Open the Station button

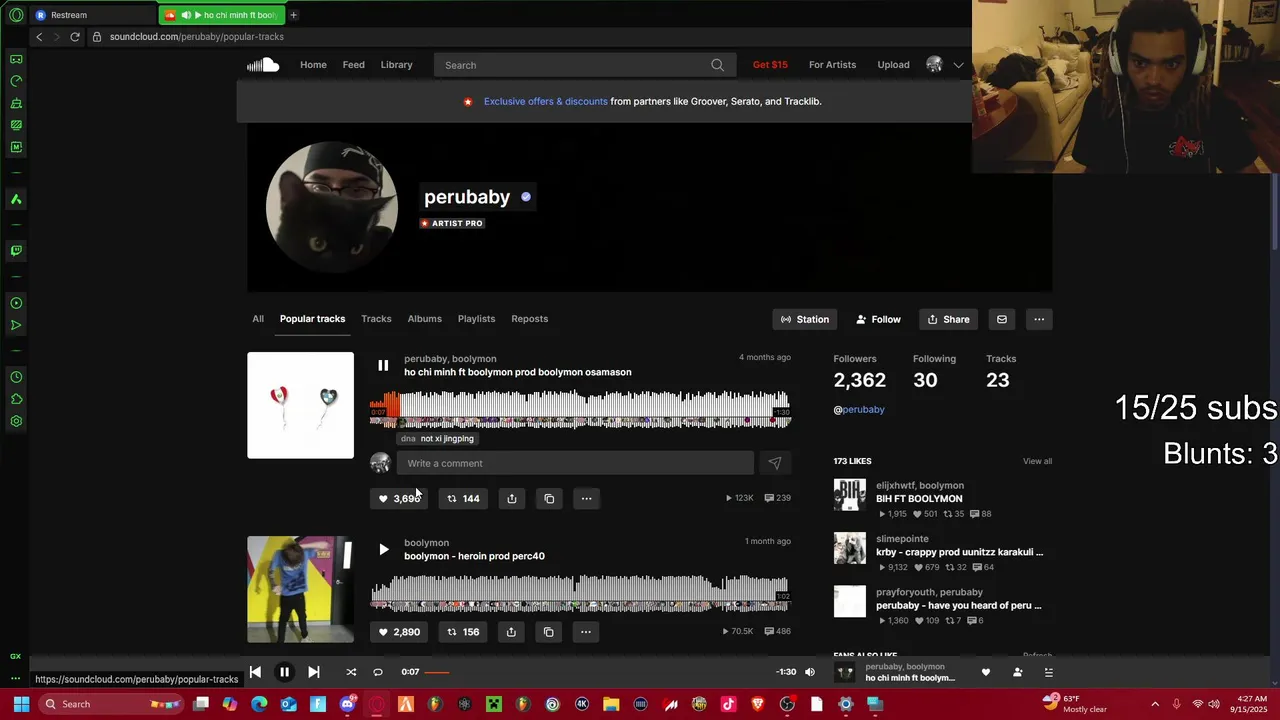[x=805, y=319]
